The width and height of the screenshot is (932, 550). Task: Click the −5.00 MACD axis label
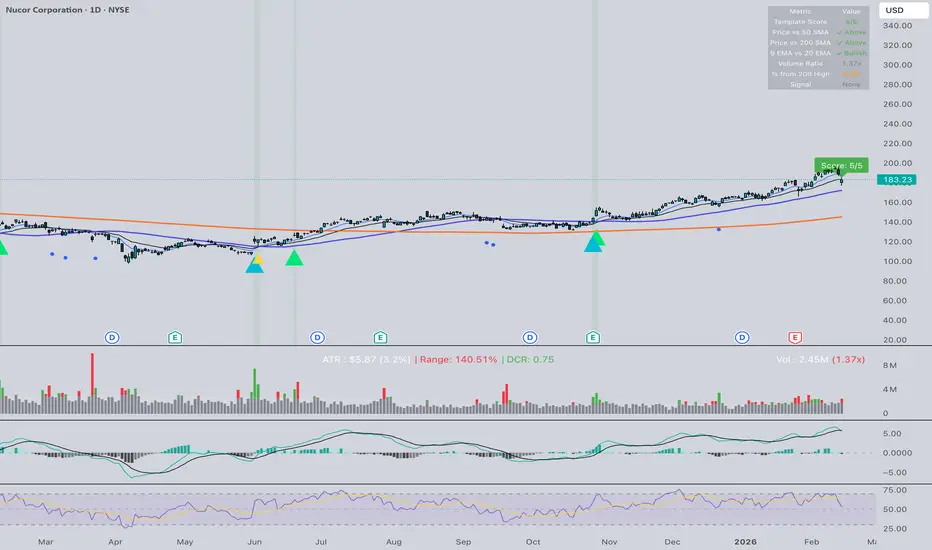(x=895, y=473)
